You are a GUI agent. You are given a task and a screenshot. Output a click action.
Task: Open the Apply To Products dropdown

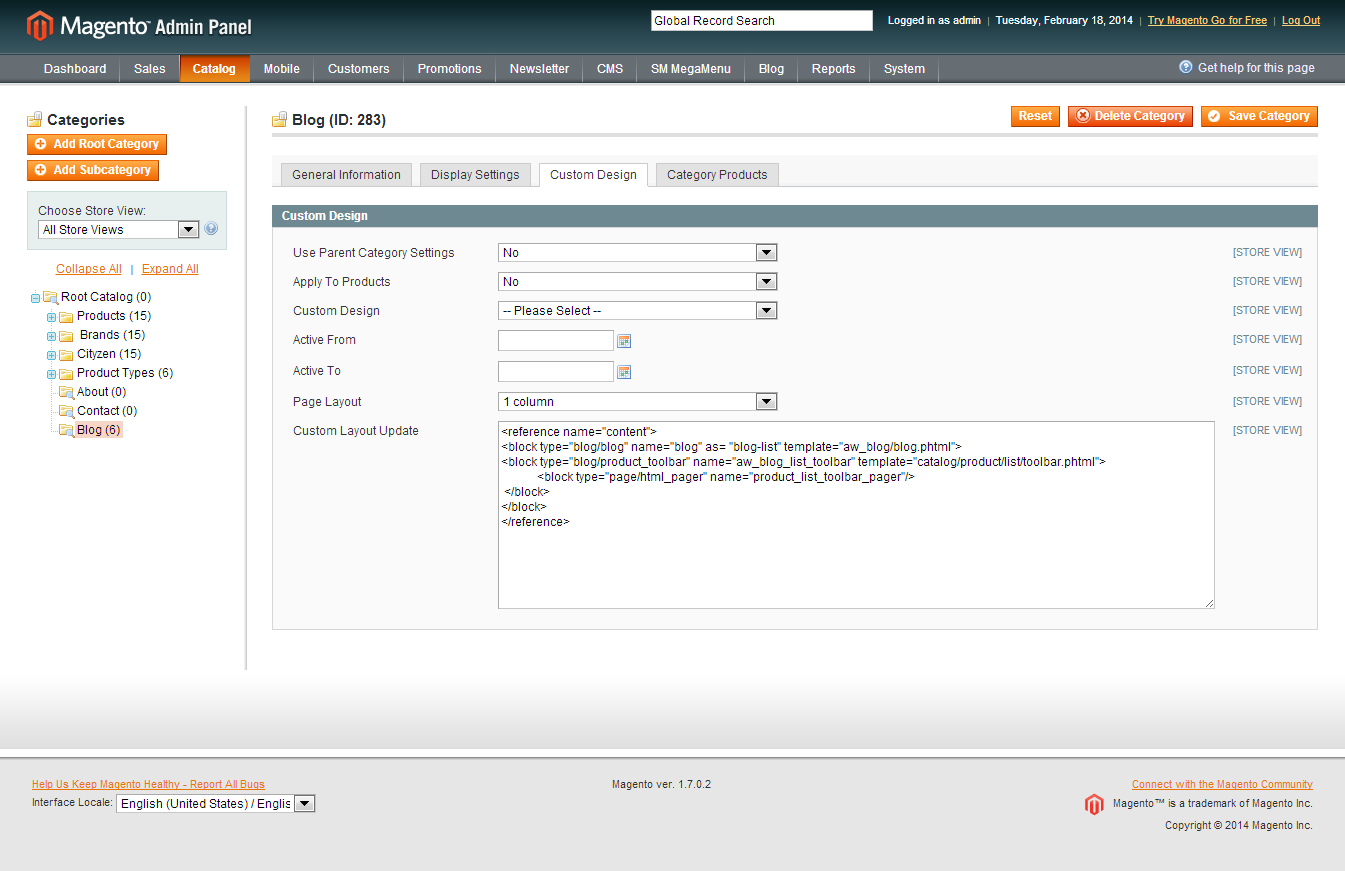(637, 282)
